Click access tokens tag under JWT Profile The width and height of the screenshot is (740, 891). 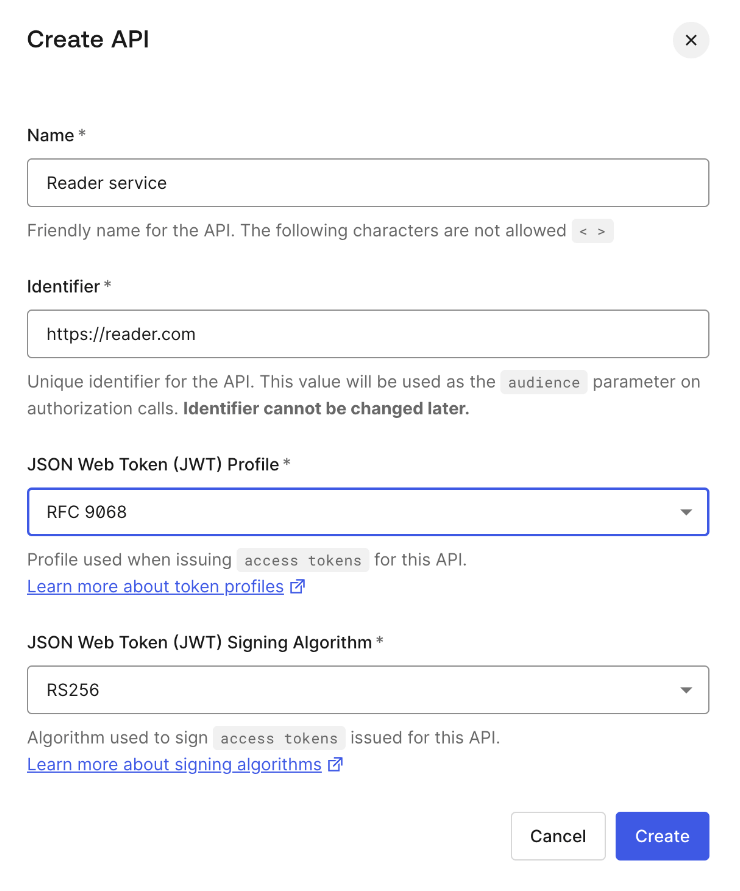(x=303, y=560)
